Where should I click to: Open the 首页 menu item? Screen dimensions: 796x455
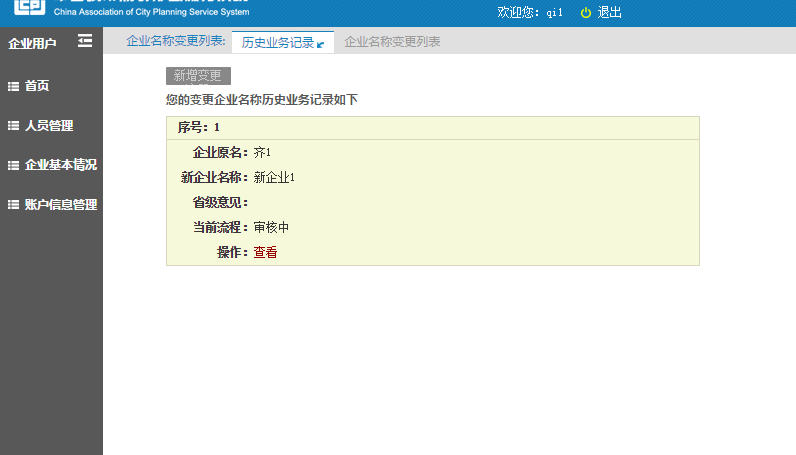[x=37, y=86]
